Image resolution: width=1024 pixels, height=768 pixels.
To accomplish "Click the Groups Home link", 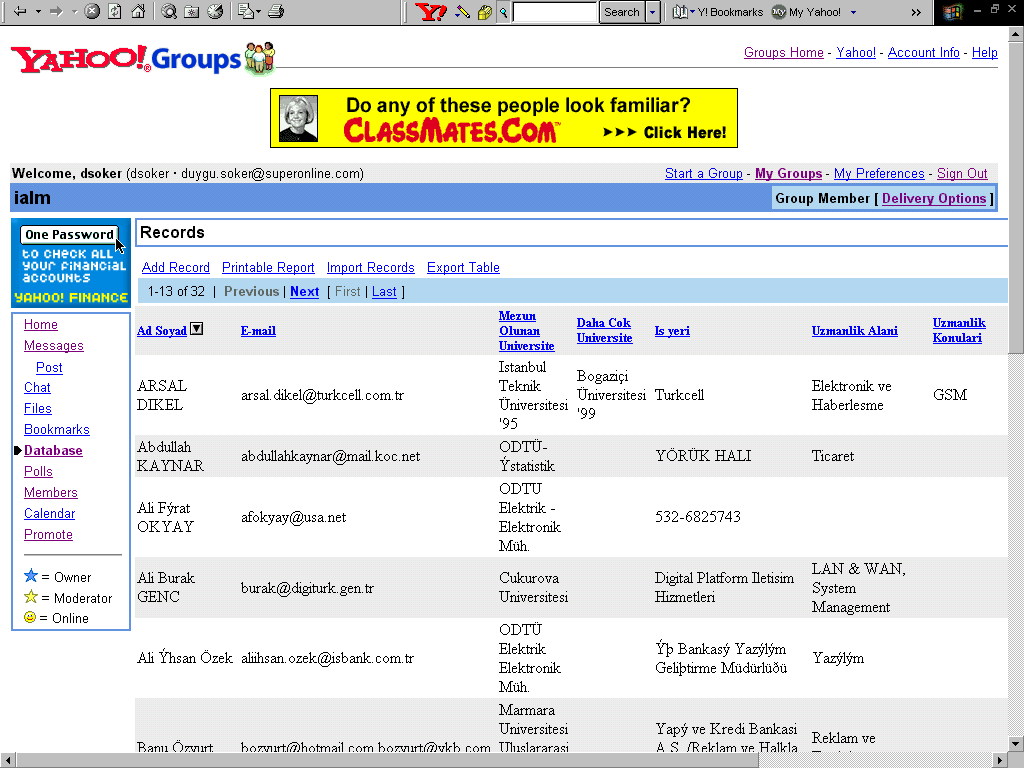I will coord(784,52).
